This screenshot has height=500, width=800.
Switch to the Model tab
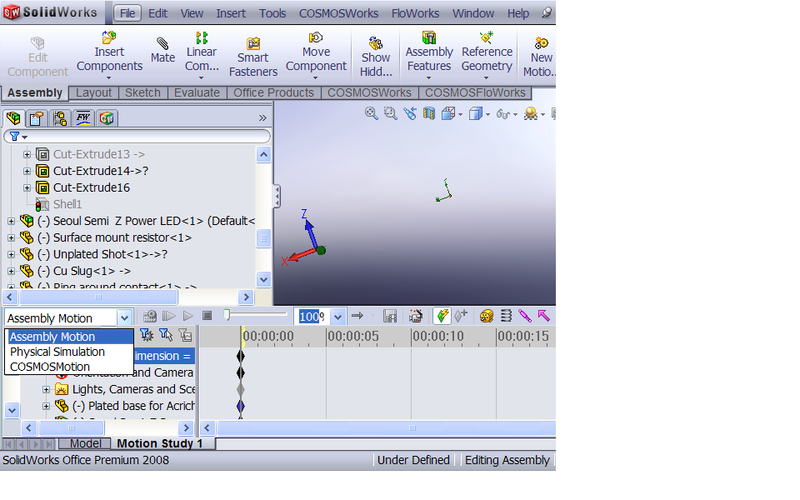pyautogui.click(x=85, y=443)
